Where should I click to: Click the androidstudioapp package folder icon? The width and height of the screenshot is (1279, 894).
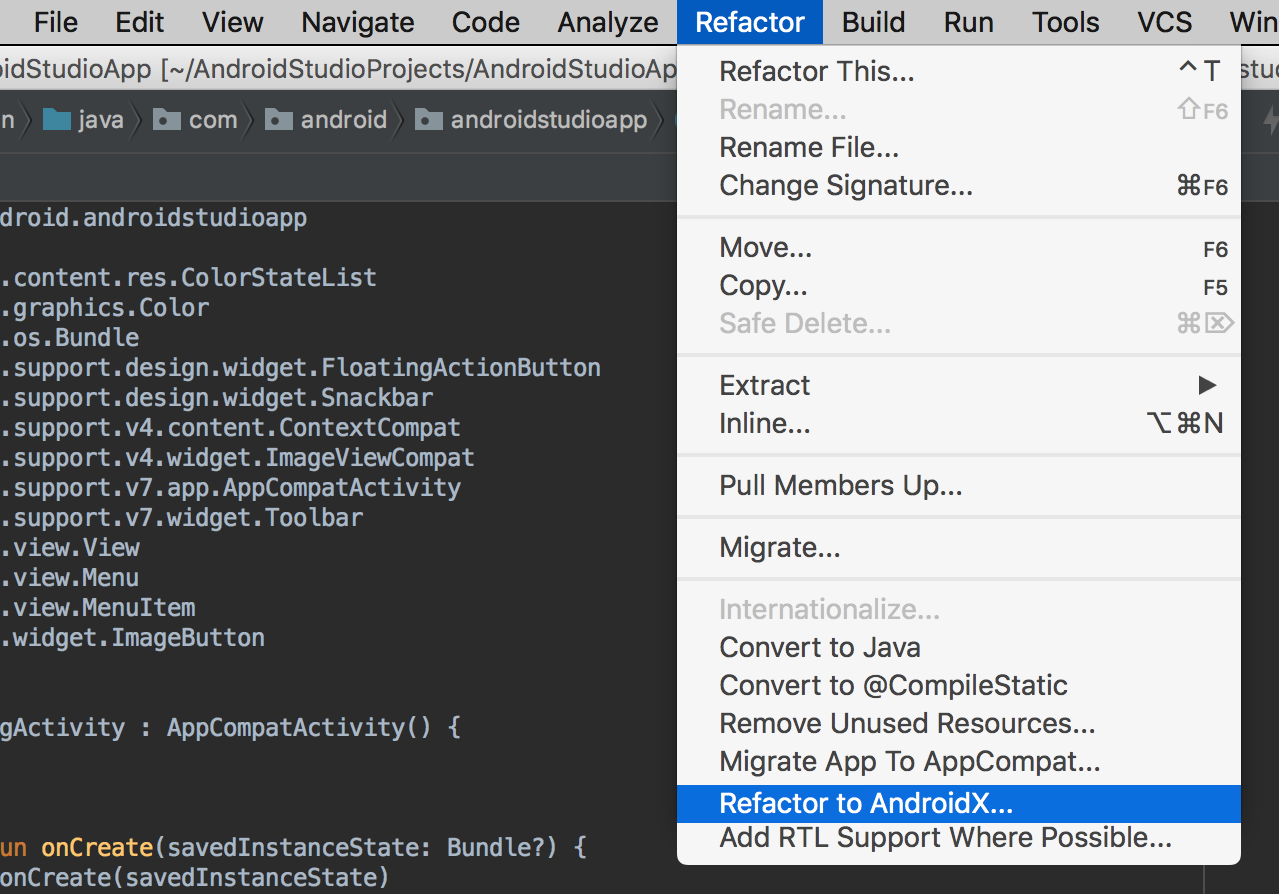429,121
